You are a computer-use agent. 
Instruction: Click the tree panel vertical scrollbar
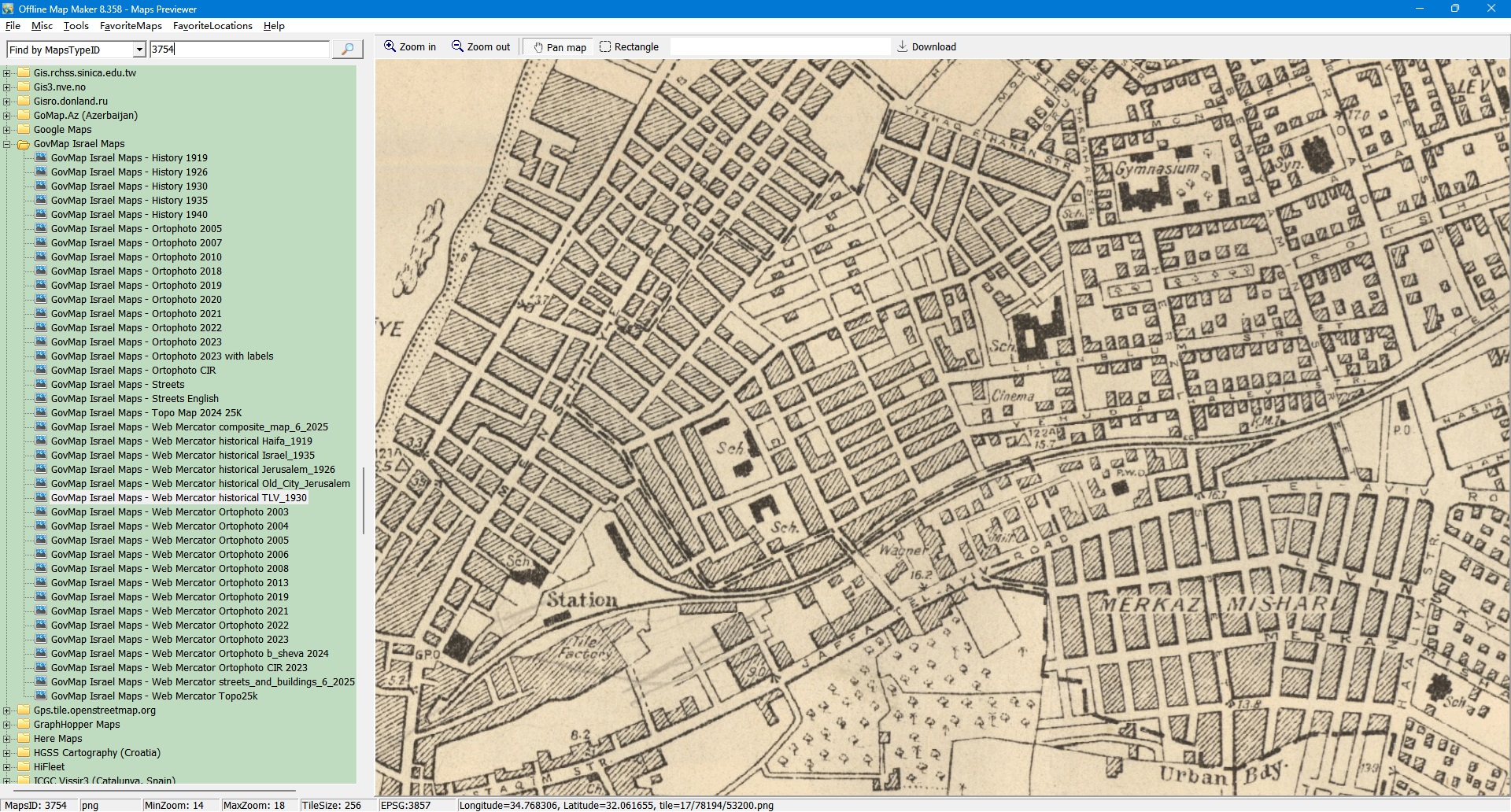pos(363,500)
